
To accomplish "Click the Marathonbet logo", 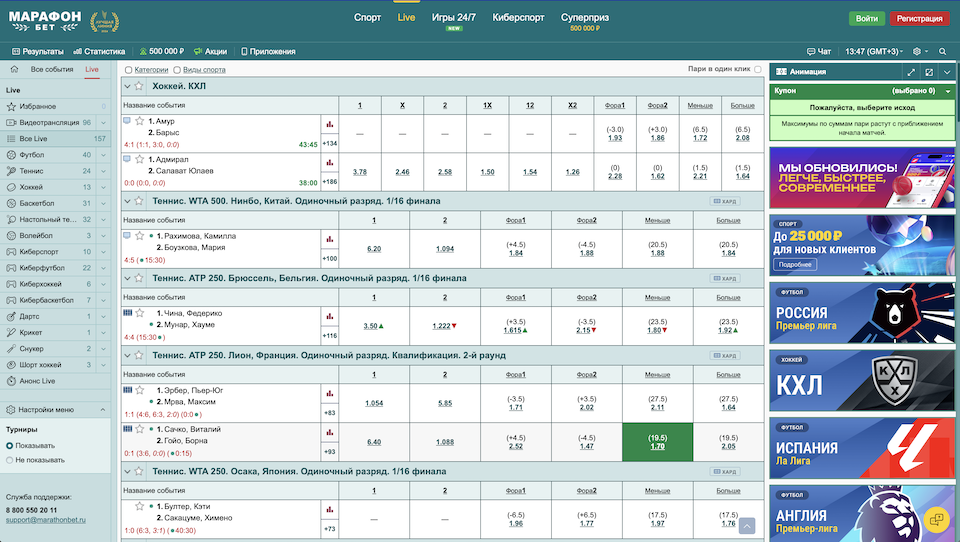I will tap(45, 21).
